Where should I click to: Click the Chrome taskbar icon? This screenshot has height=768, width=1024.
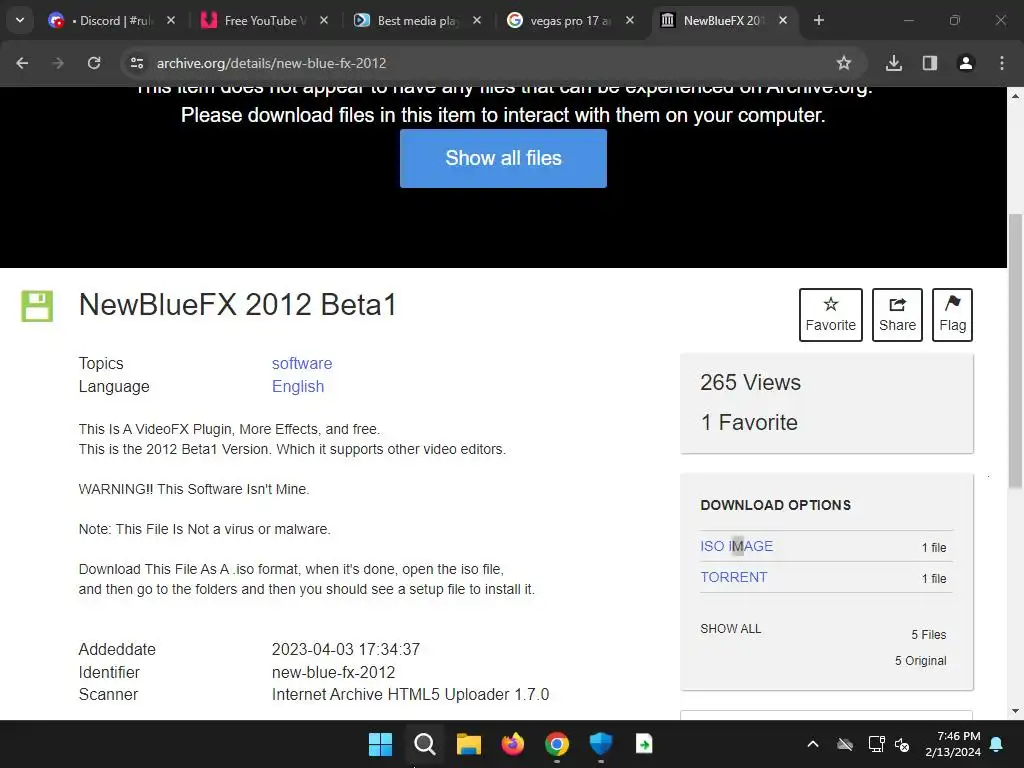556,744
